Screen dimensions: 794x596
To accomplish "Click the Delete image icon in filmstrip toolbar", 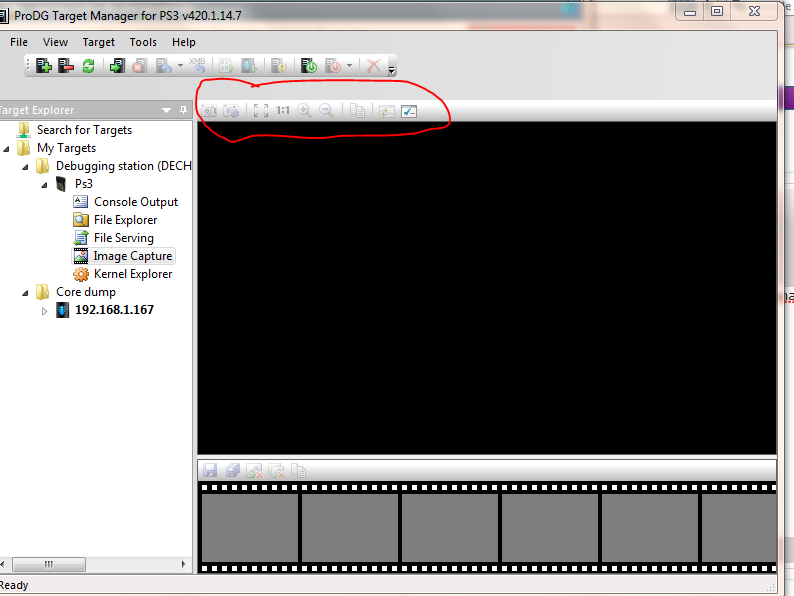I will [254, 471].
